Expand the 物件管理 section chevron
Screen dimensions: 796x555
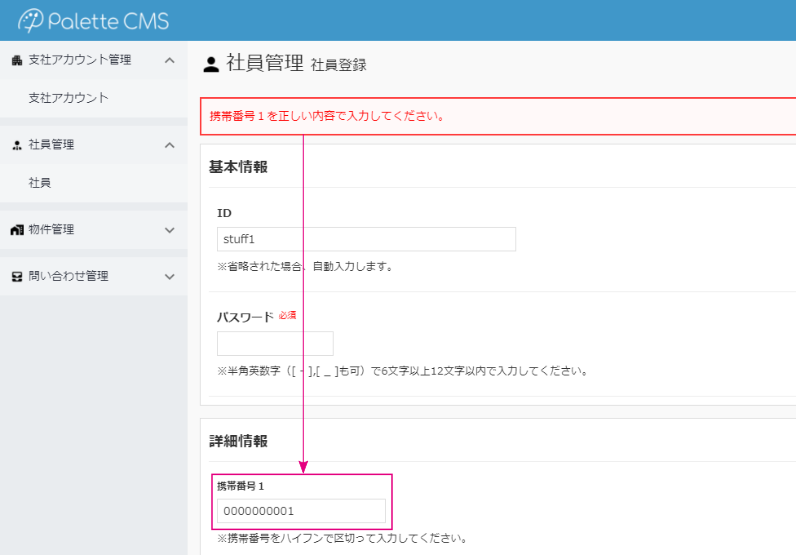point(169,230)
